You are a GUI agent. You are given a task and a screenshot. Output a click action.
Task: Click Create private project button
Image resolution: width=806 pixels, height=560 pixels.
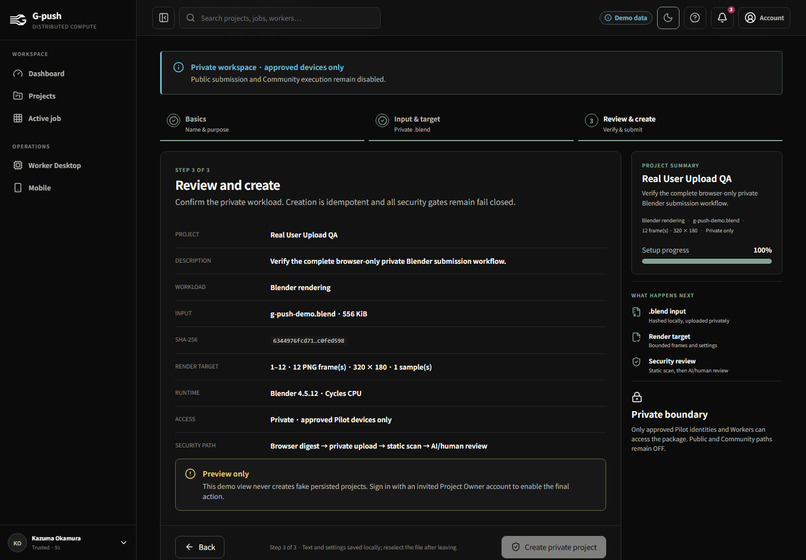click(x=554, y=547)
